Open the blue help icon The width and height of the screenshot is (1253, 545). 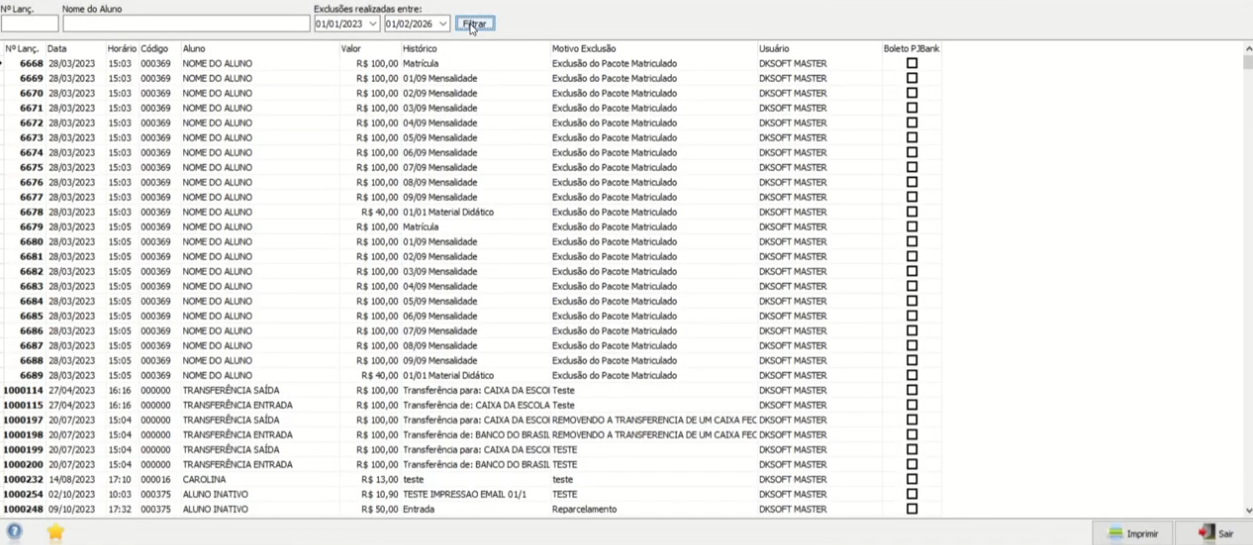14,532
